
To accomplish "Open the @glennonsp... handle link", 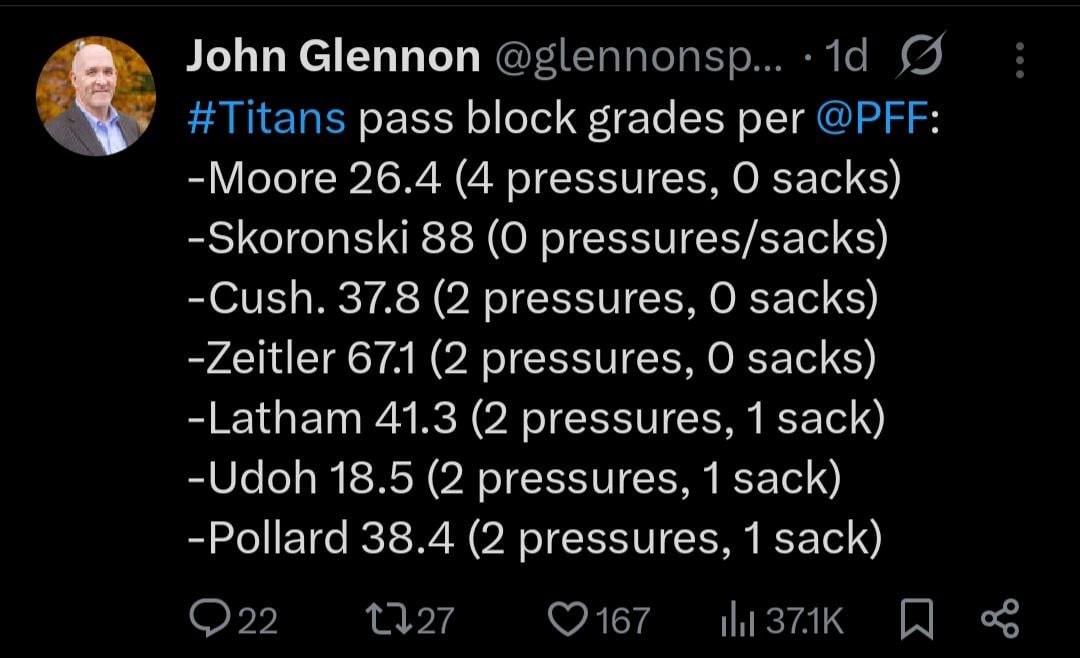I will [x=640, y=59].
